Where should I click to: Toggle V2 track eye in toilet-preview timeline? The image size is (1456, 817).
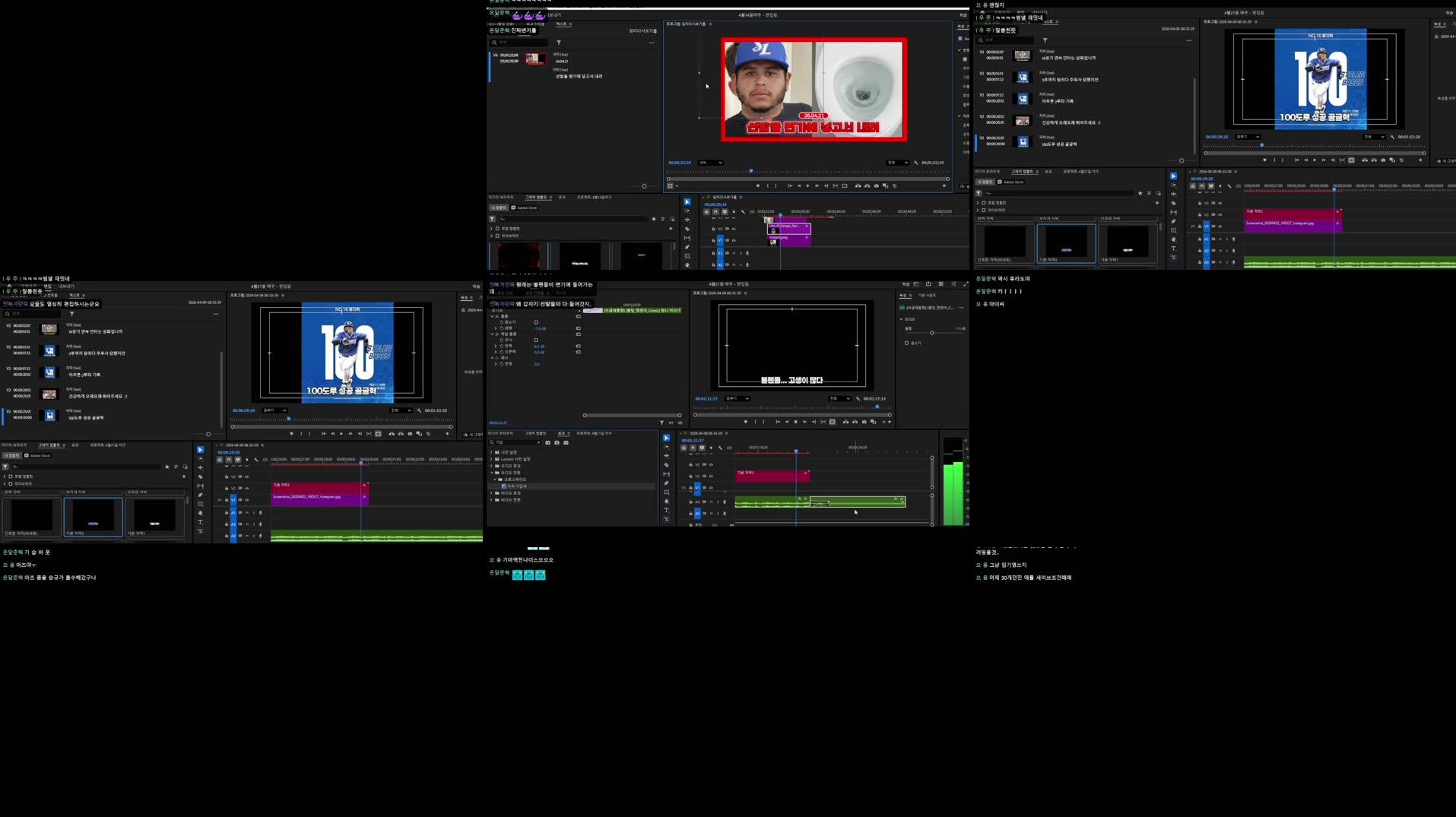click(x=734, y=229)
